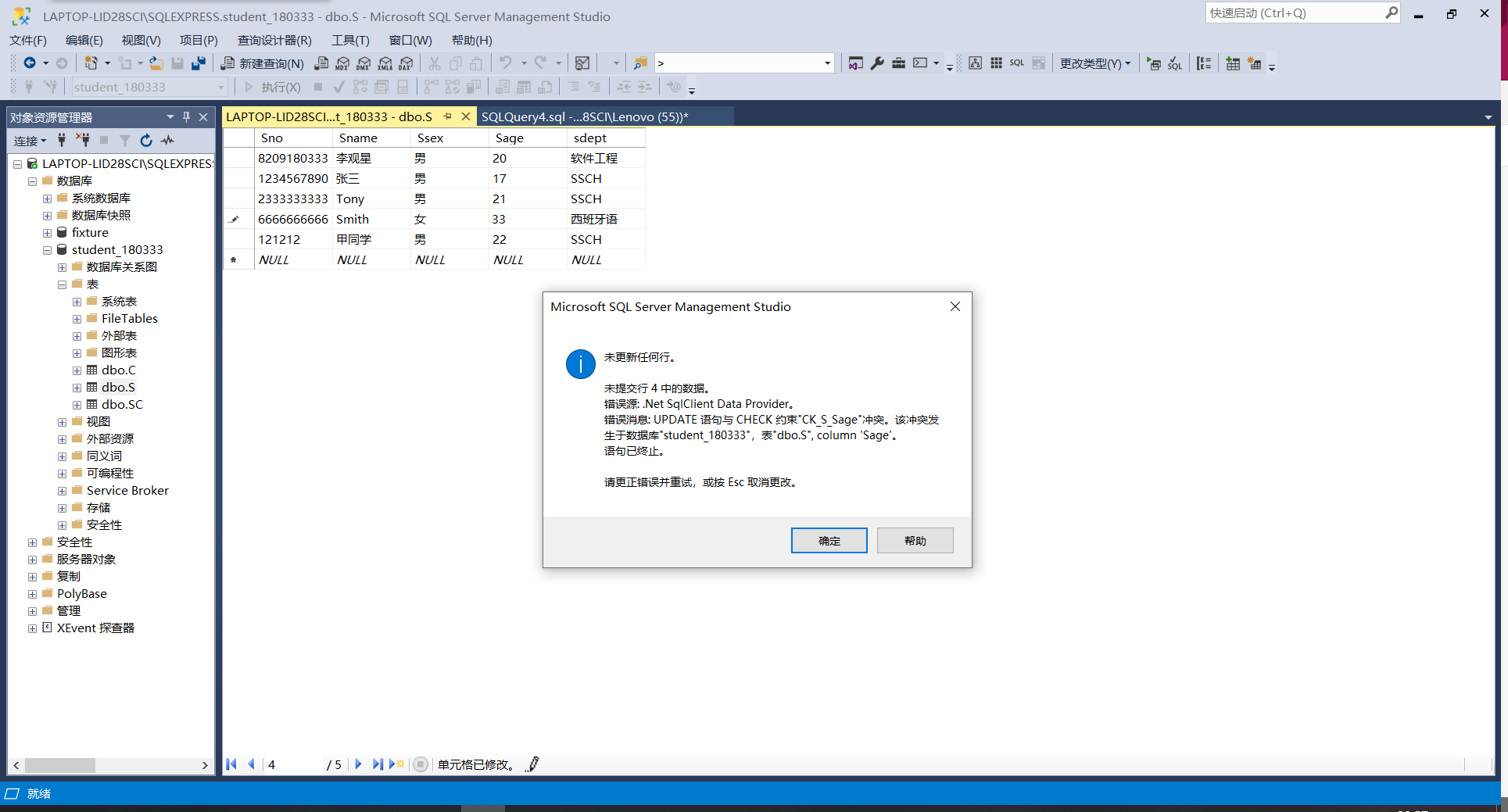Click the save all icon
This screenshot has width=1508, height=812.
pos(199,63)
